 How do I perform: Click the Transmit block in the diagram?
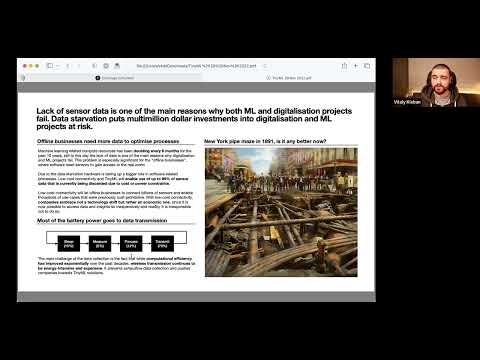[x=162, y=244]
